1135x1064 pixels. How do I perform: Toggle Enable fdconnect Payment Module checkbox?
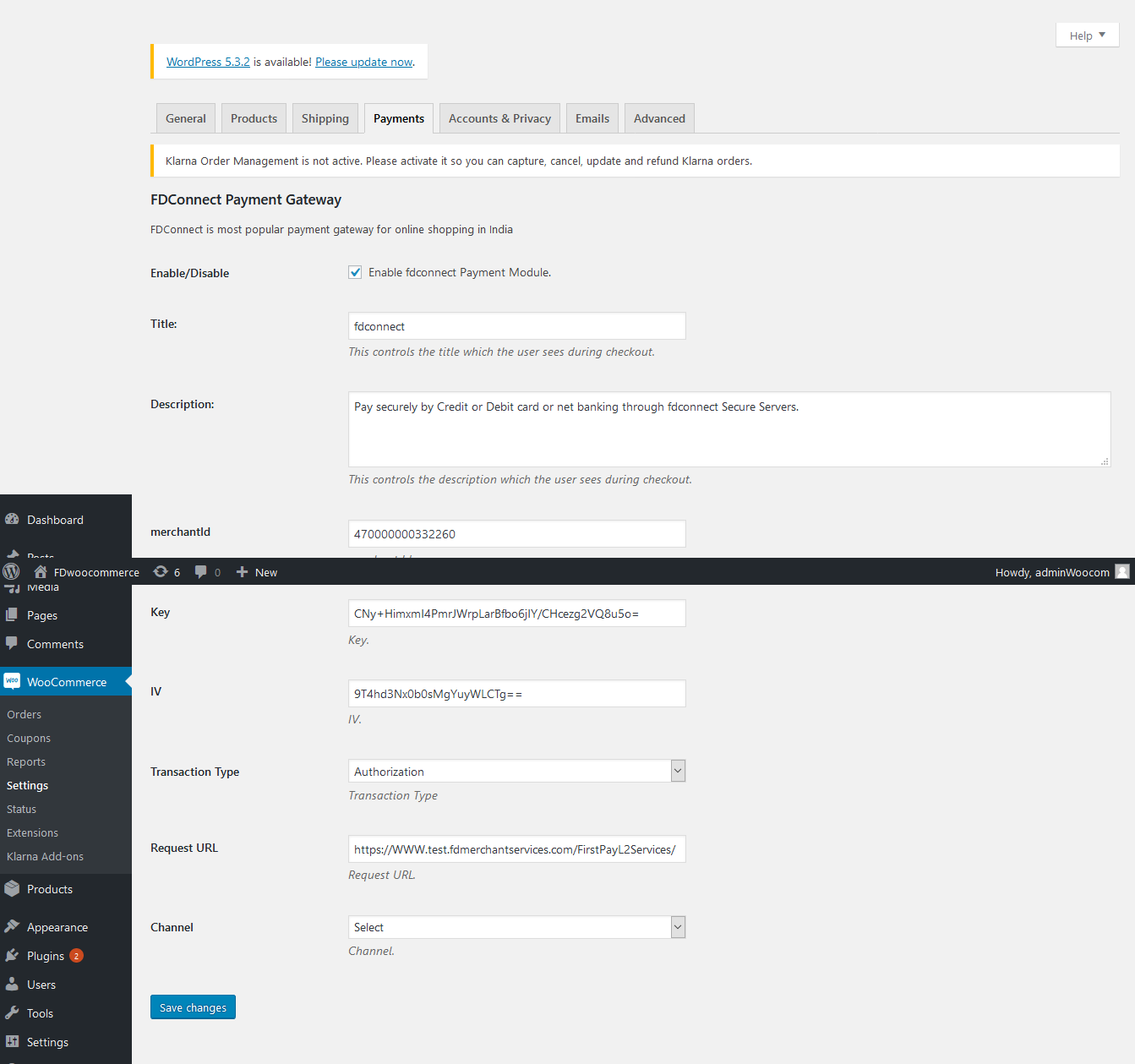click(355, 272)
